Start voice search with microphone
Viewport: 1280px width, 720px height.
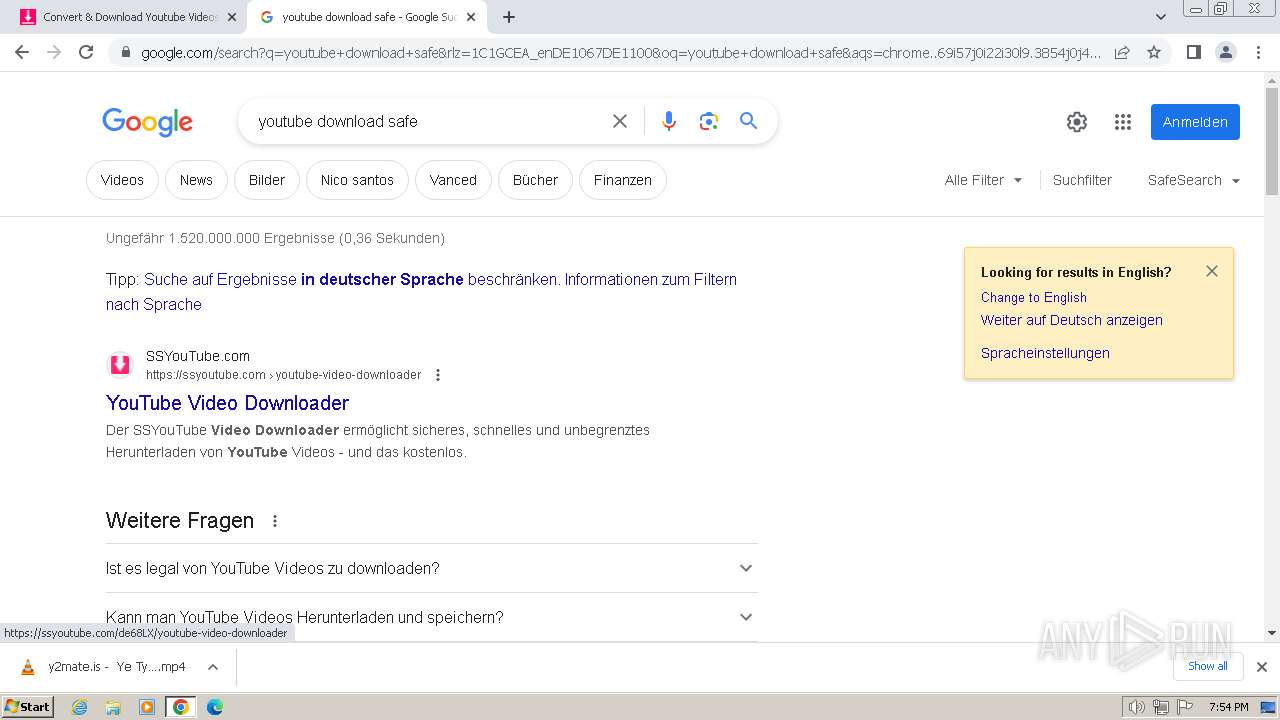[x=669, y=121]
